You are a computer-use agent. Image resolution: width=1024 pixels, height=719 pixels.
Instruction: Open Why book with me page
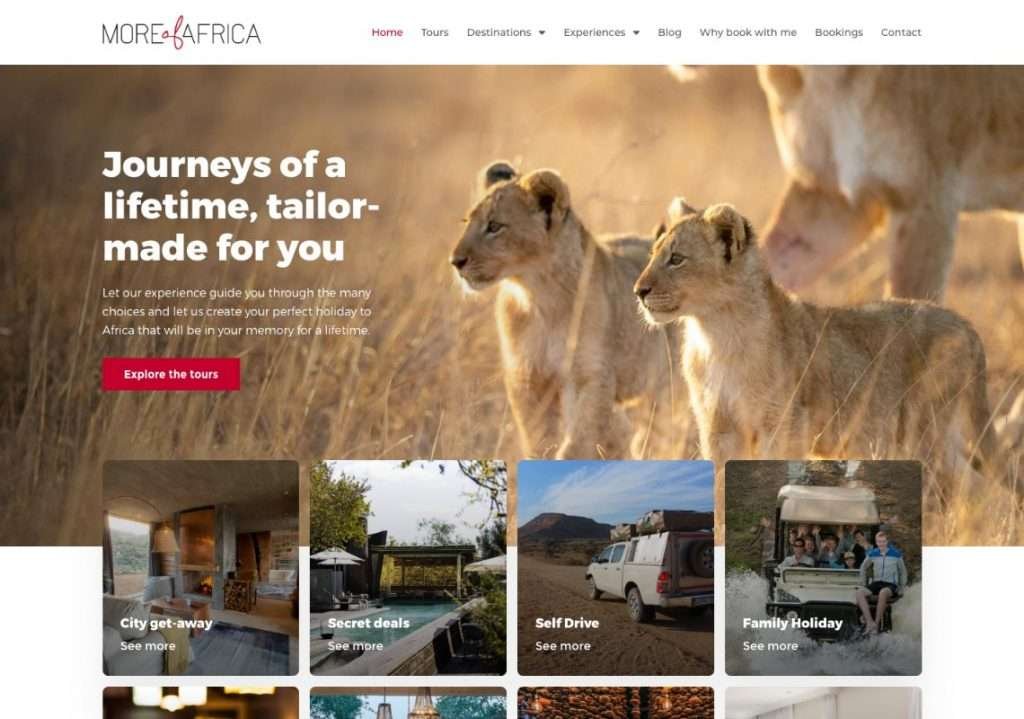tap(748, 32)
